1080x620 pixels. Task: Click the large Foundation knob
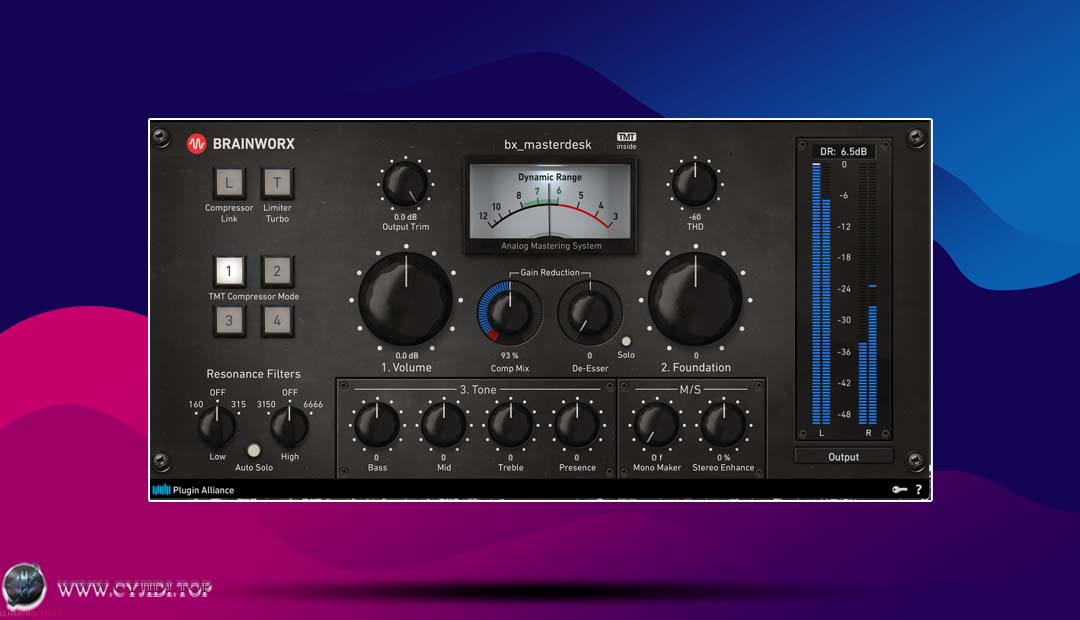[695, 300]
